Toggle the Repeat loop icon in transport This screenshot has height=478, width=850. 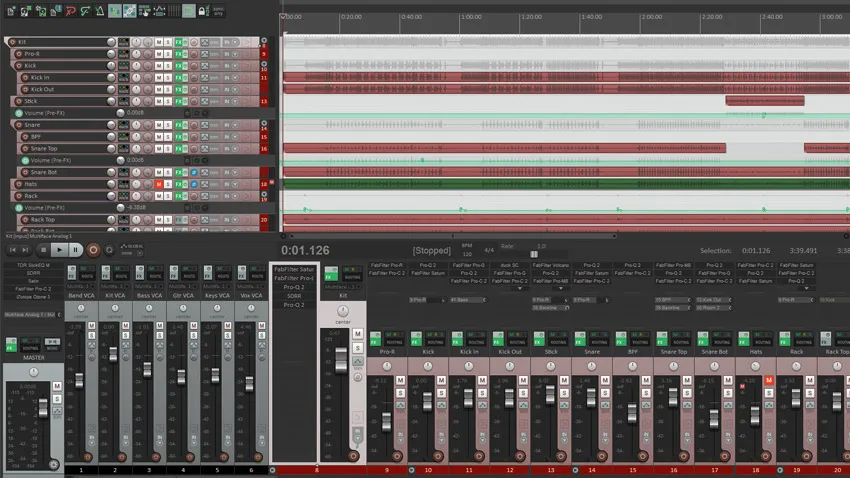[109, 250]
